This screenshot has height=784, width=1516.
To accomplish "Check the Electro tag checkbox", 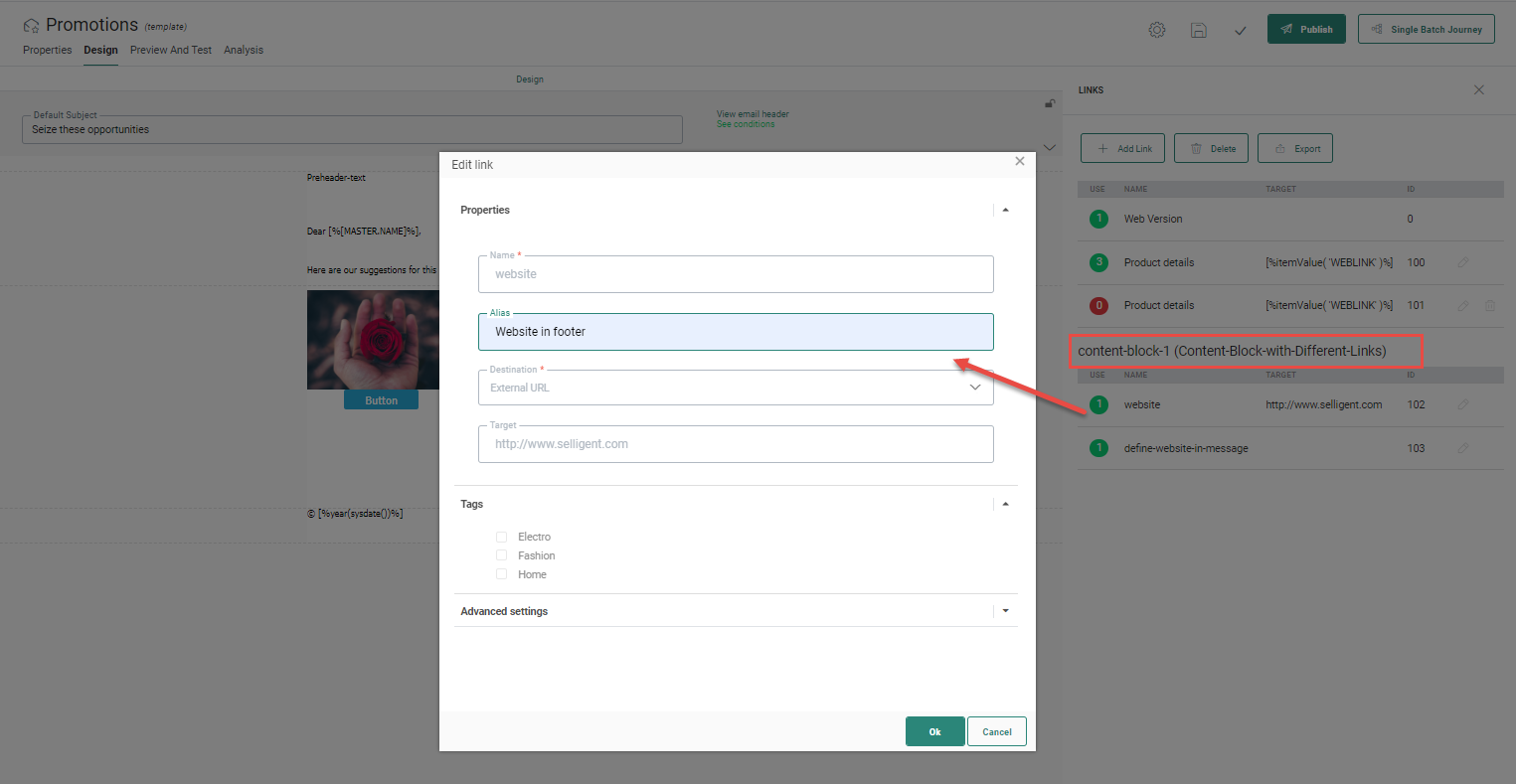I will point(502,537).
